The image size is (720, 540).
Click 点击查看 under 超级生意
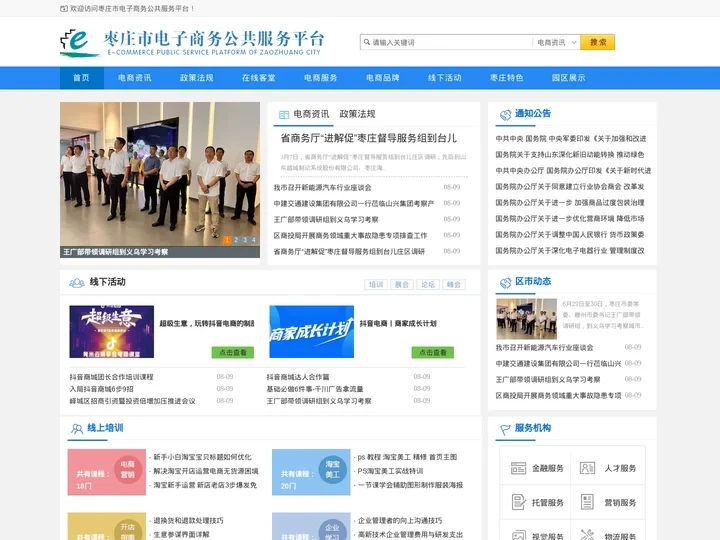click(232, 352)
